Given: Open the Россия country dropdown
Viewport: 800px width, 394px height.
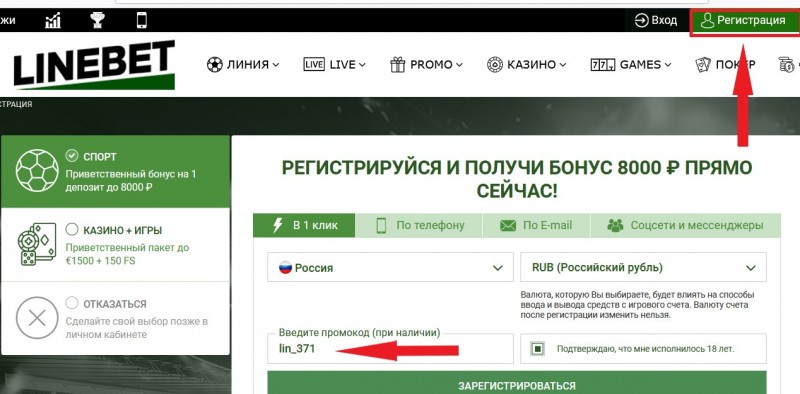Looking at the screenshot, I should (x=390, y=267).
